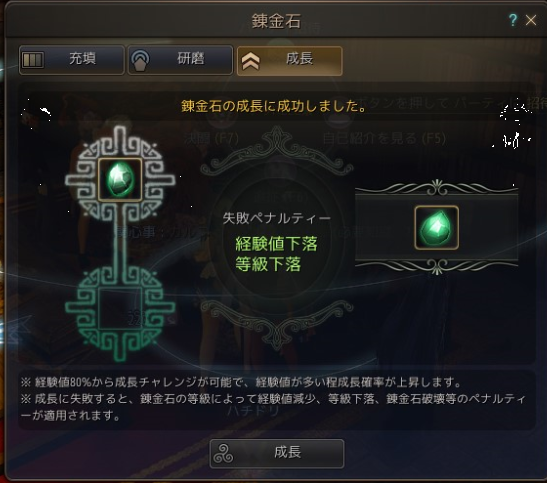Switch to the 研磨 tab
The image size is (547, 483).
(x=180, y=60)
